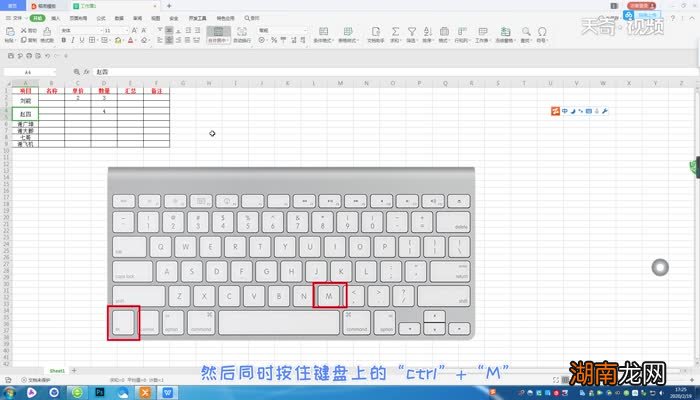Image resolution: width=700 pixels, height=400 pixels.
Task: Select the Format Painter (格式刷) brush
Action: pyautogui.click(x=47, y=31)
